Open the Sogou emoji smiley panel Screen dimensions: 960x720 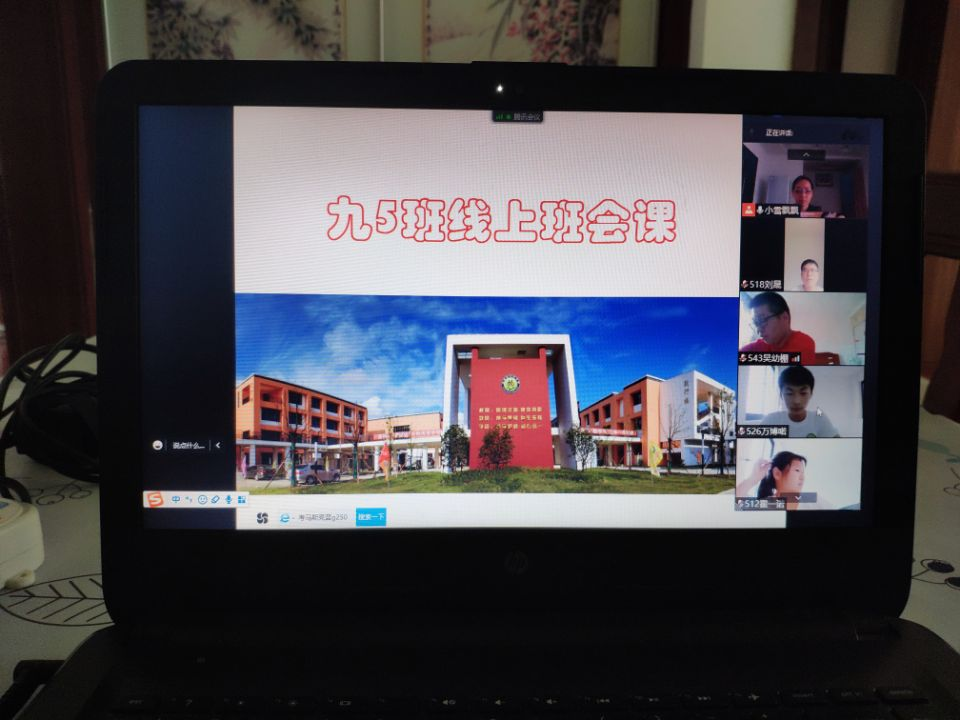(x=202, y=498)
